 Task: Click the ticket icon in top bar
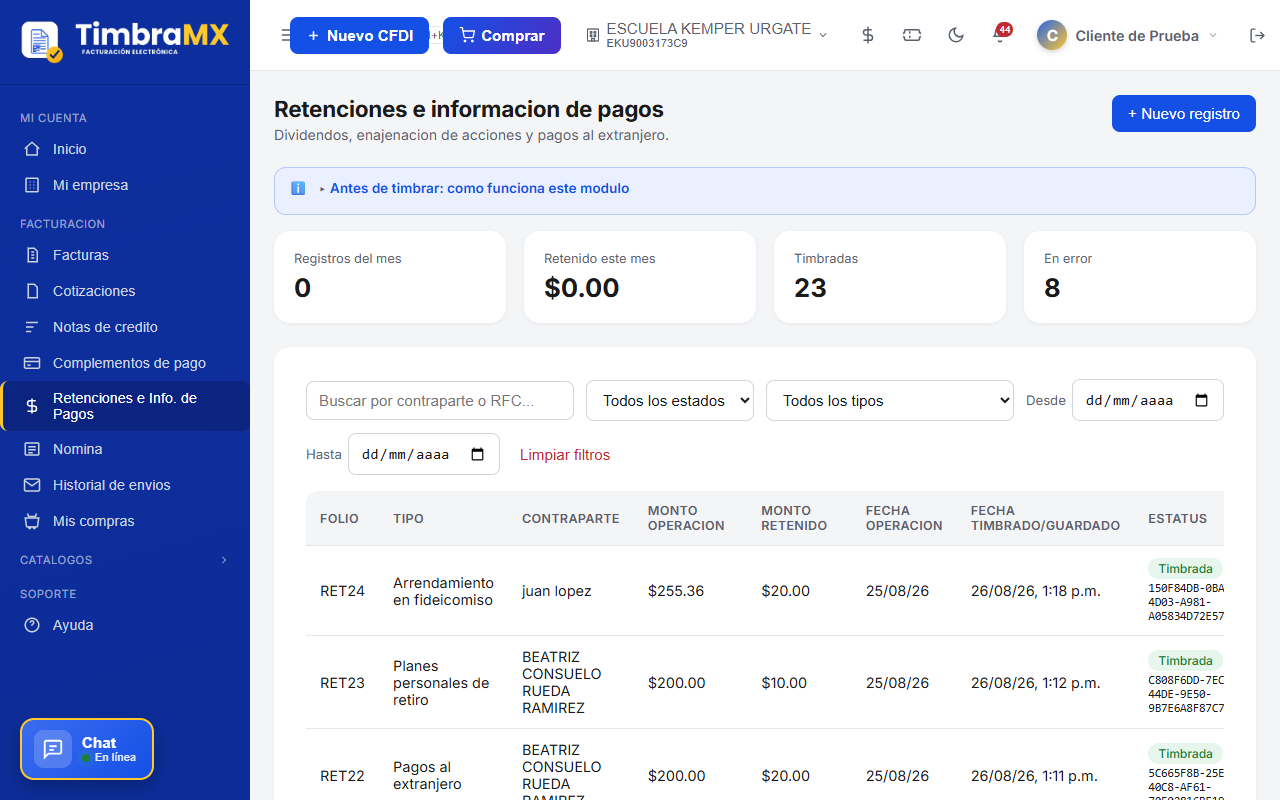coord(912,35)
